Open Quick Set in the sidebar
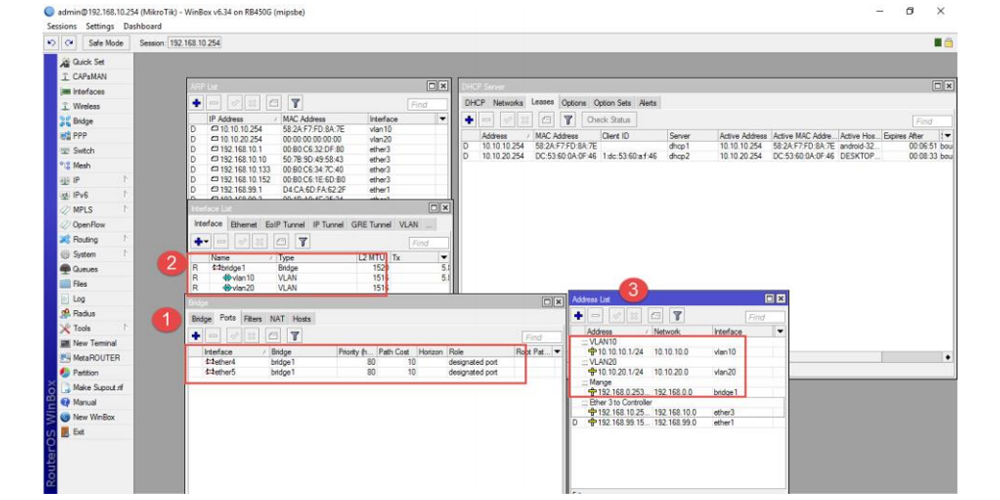The width and height of the screenshot is (1000, 500). pyautogui.click(x=89, y=62)
